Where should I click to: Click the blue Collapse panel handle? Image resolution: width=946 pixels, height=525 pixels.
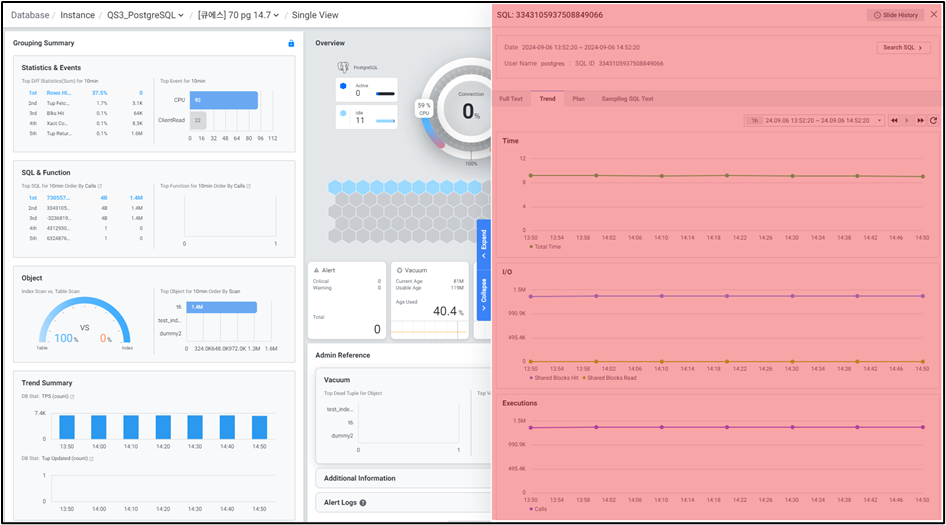pyautogui.click(x=484, y=297)
